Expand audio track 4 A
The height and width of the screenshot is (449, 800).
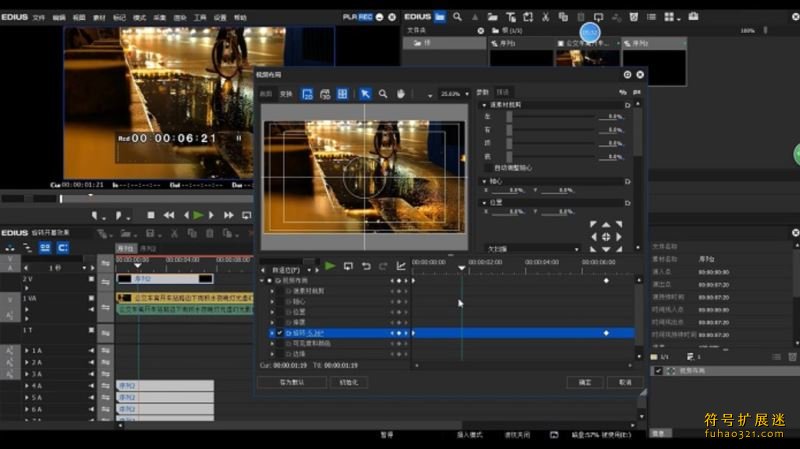[x=27, y=386]
